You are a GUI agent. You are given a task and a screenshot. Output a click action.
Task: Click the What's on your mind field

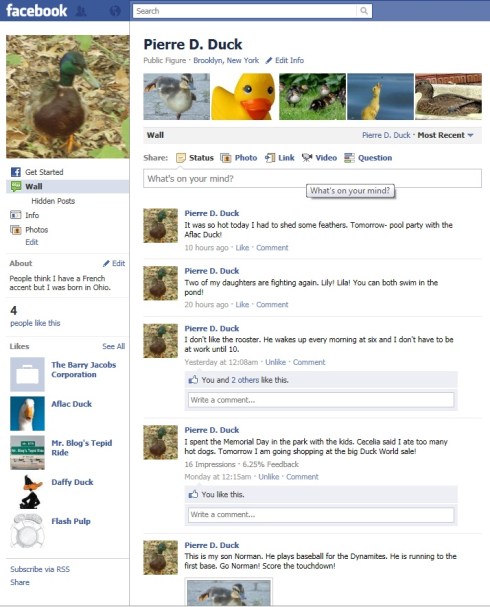(x=312, y=178)
